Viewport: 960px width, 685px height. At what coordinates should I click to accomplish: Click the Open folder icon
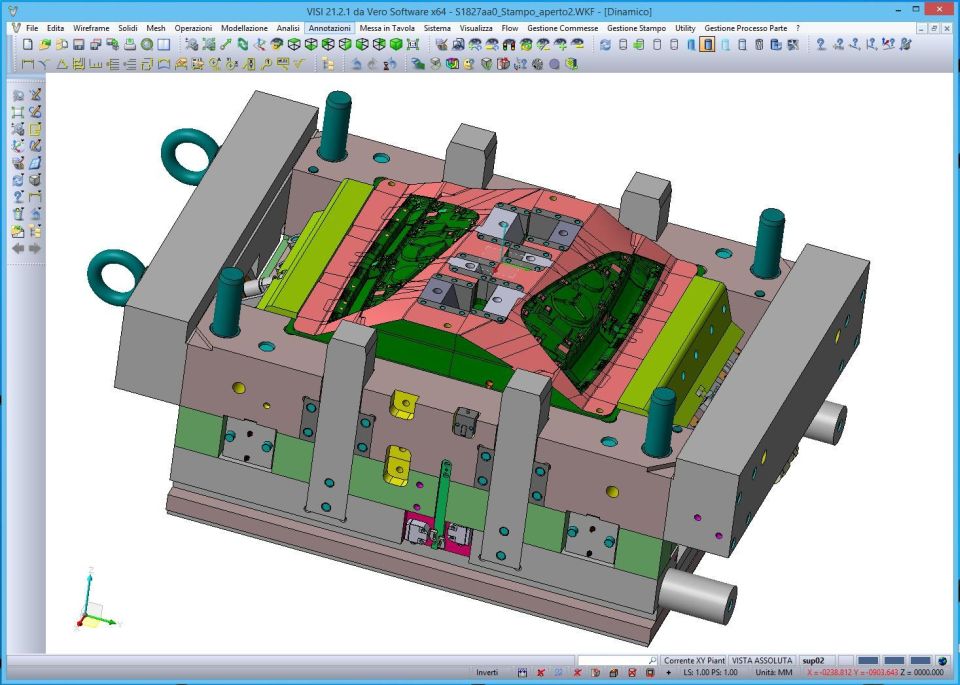coord(45,44)
